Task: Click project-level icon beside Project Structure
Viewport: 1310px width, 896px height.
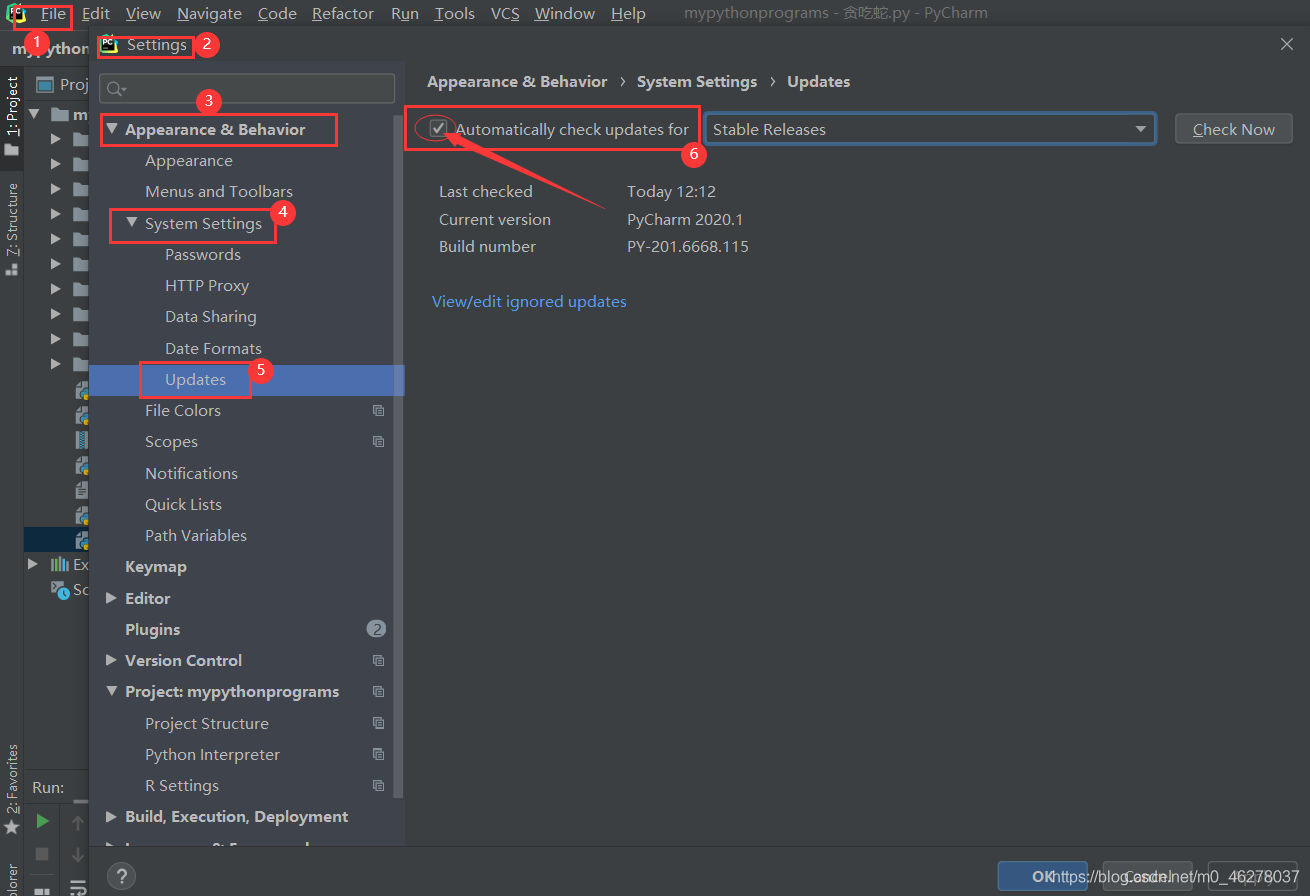Action: [x=378, y=723]
